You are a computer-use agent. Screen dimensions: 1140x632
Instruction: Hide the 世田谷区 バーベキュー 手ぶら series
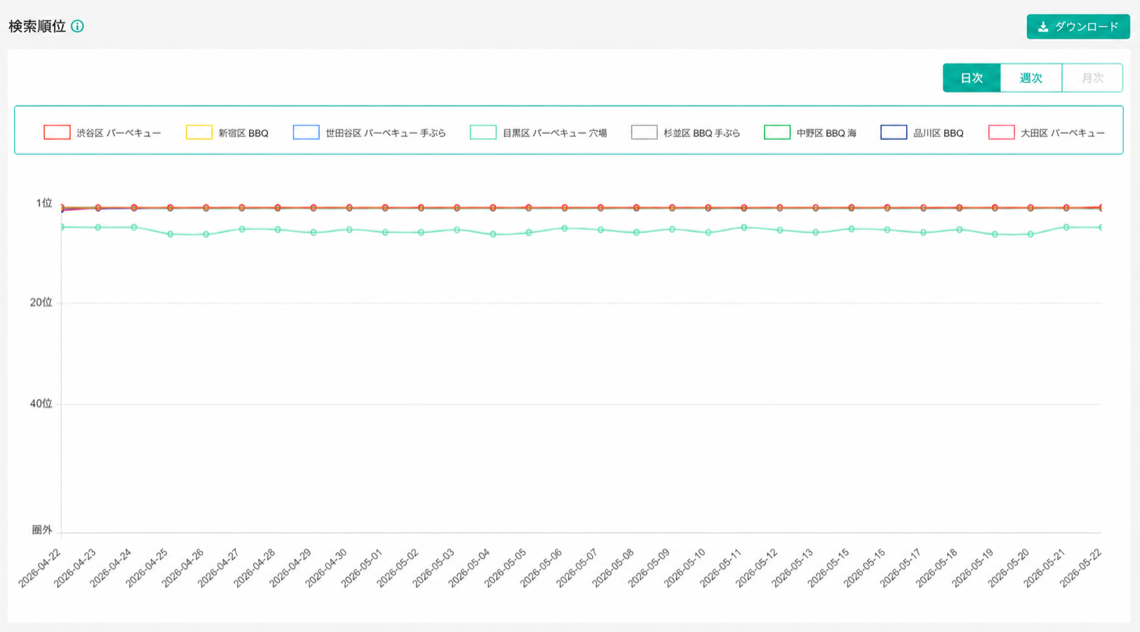(369, 132)
